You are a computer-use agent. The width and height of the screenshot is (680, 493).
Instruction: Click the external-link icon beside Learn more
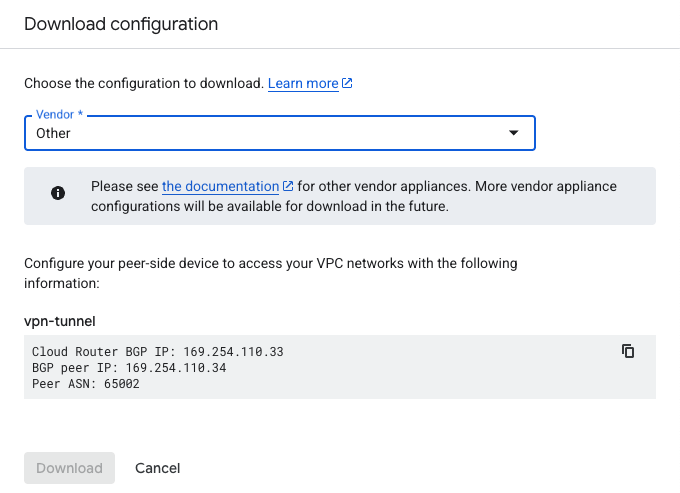(x=347, y=83)
